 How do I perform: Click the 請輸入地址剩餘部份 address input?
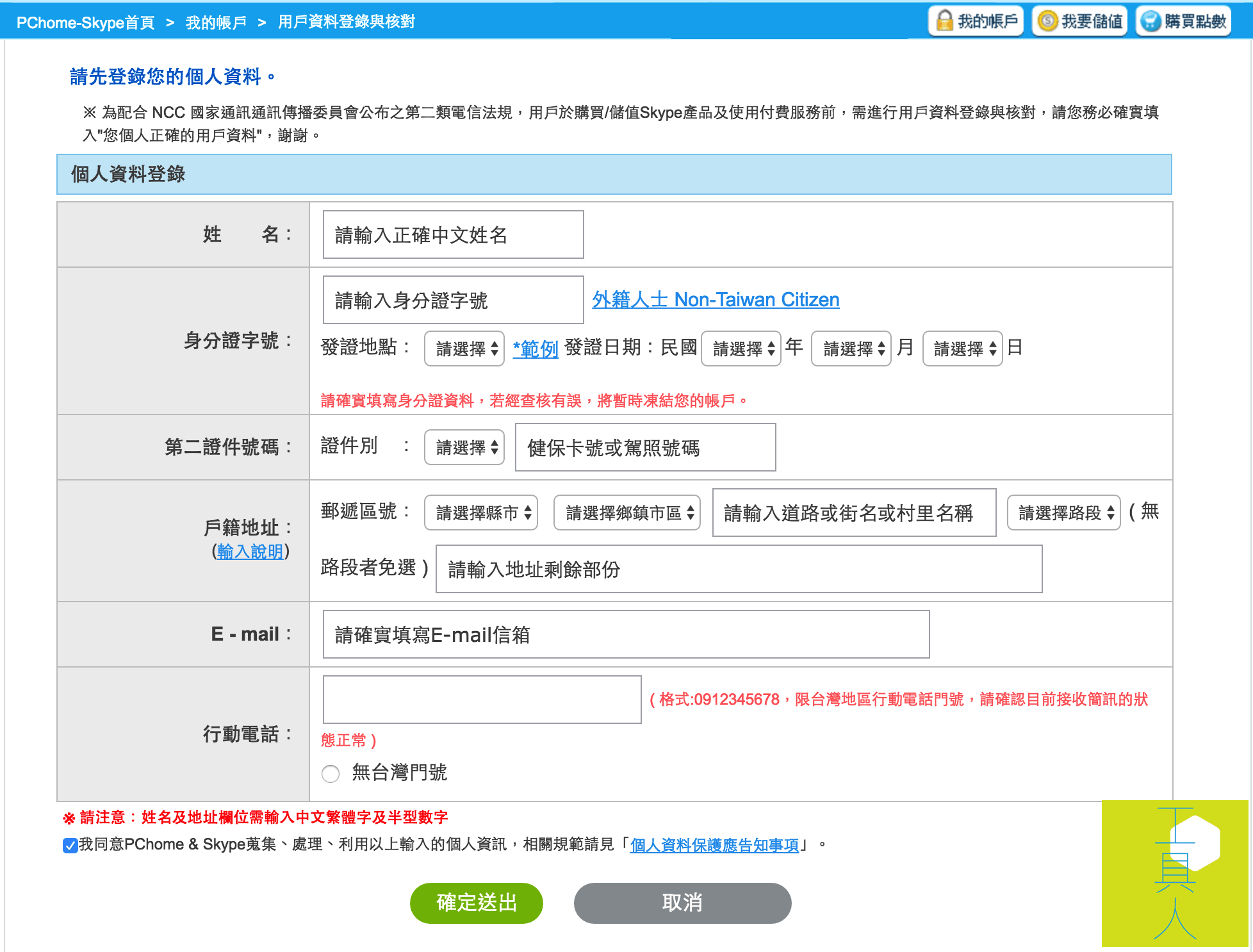click(x=739, y=569)
